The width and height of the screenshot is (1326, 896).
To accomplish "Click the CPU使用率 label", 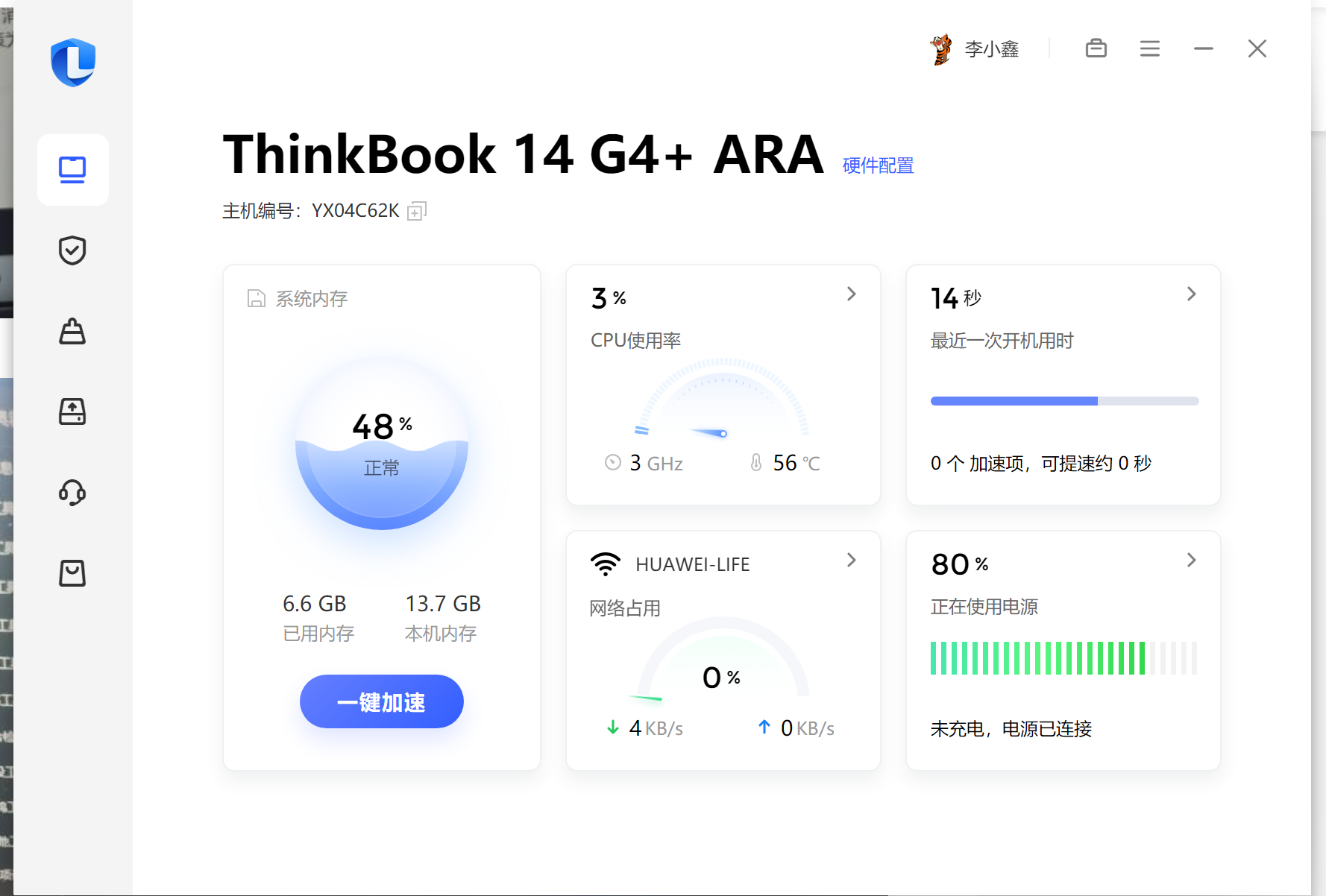I will click(x=635, y=341).
